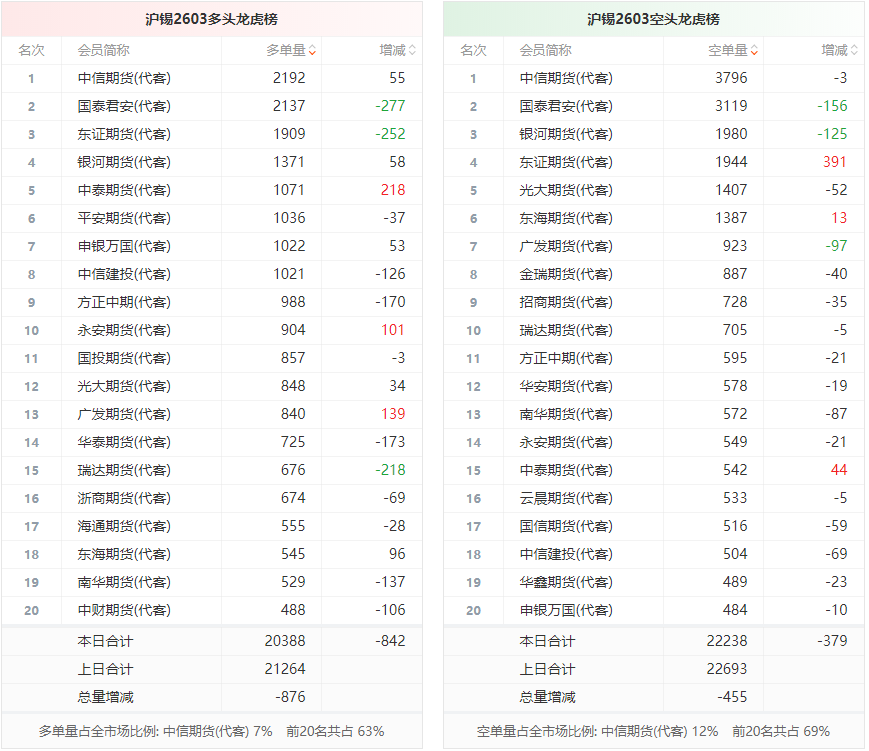Sort long table by 多单量 sort icon
The width and height of the screenshot is (869, 751).
pos(313,50)
